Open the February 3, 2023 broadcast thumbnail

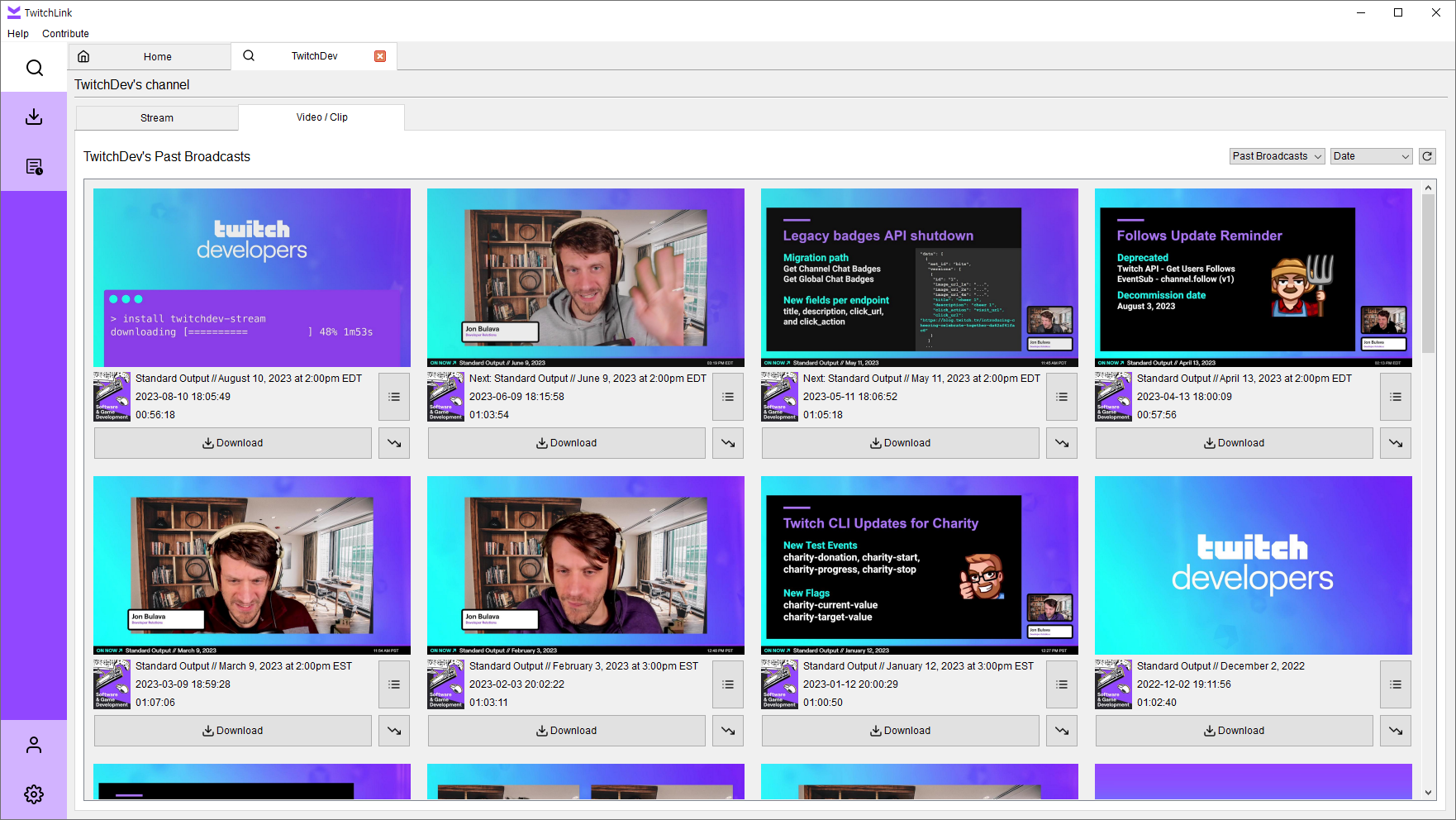coord(586,565)
